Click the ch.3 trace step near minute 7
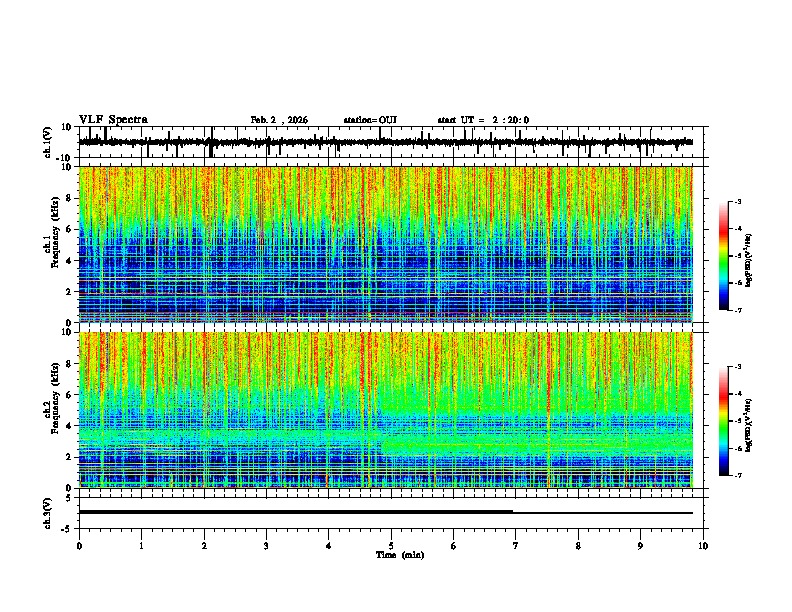 [x=513, y=512]
